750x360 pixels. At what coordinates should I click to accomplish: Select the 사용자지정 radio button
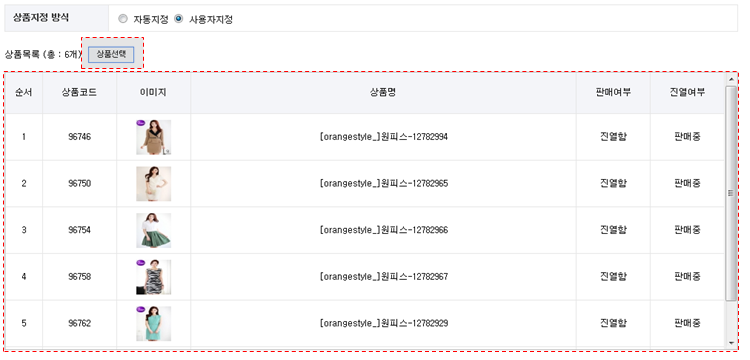click(x=179, y=19)
